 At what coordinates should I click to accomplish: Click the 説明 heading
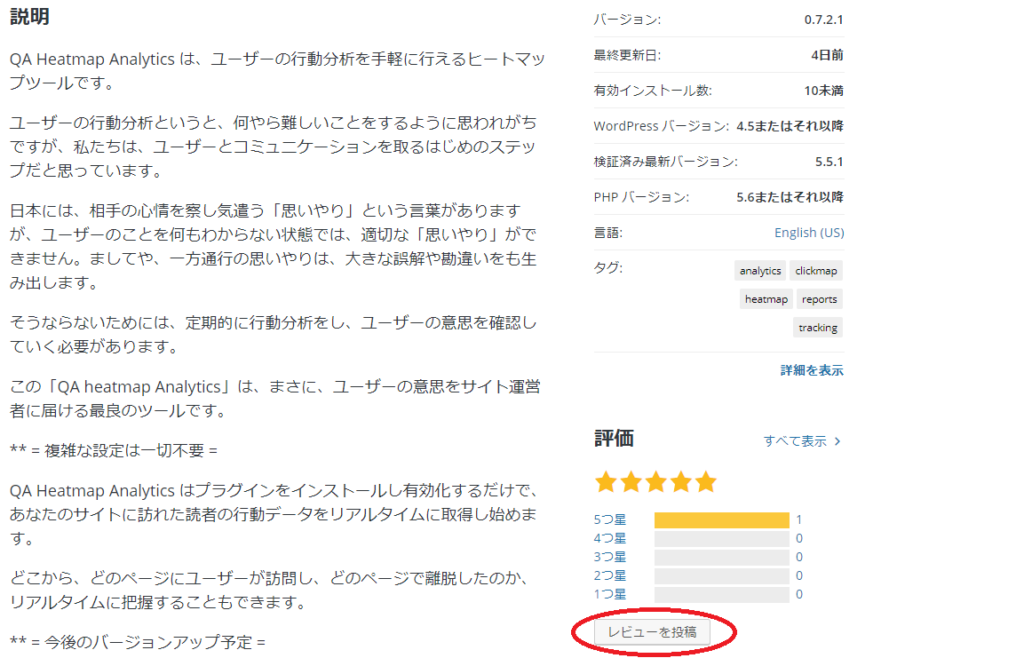point(29,16)
